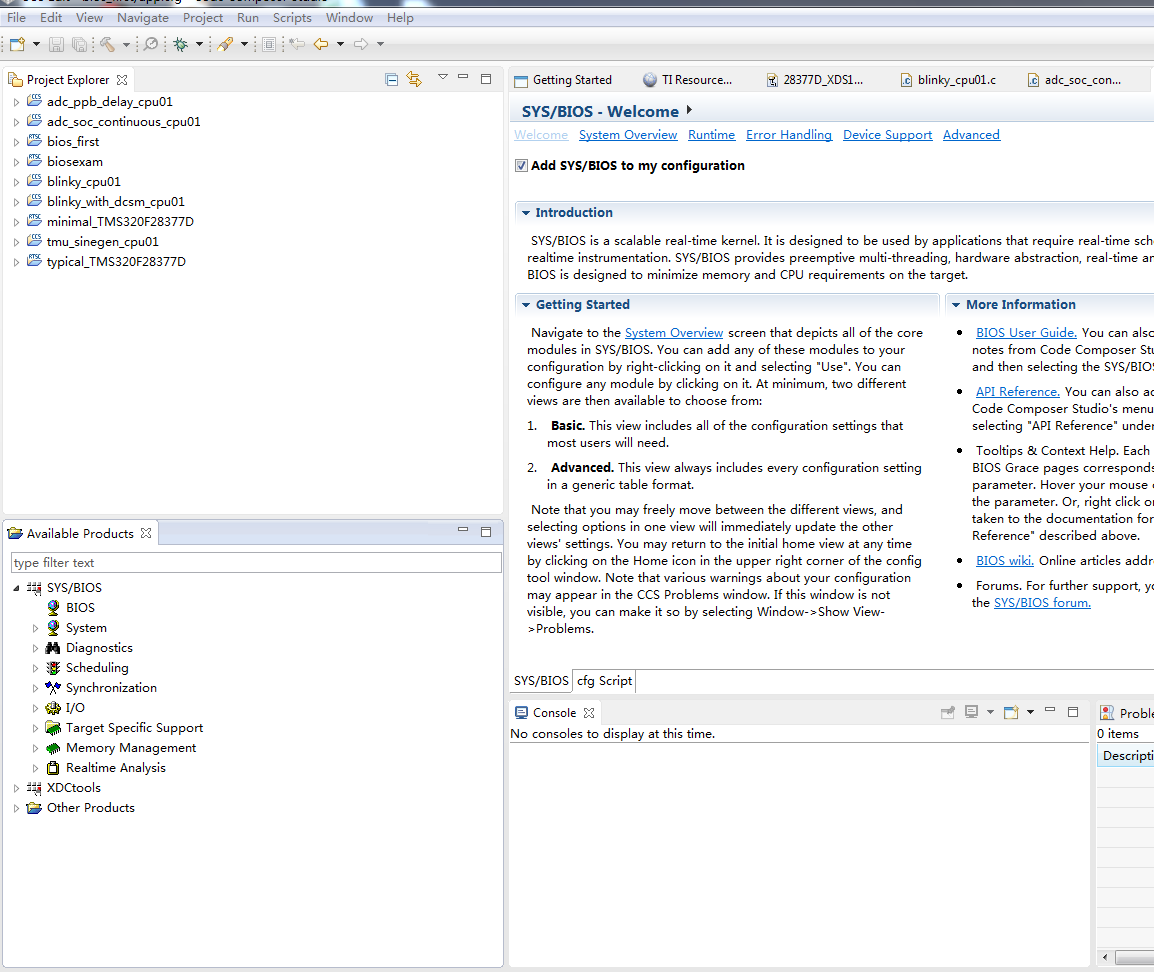Screen dimensions: 1154x972
Task: Click the Pin Console icon
Action: (948, 712)
